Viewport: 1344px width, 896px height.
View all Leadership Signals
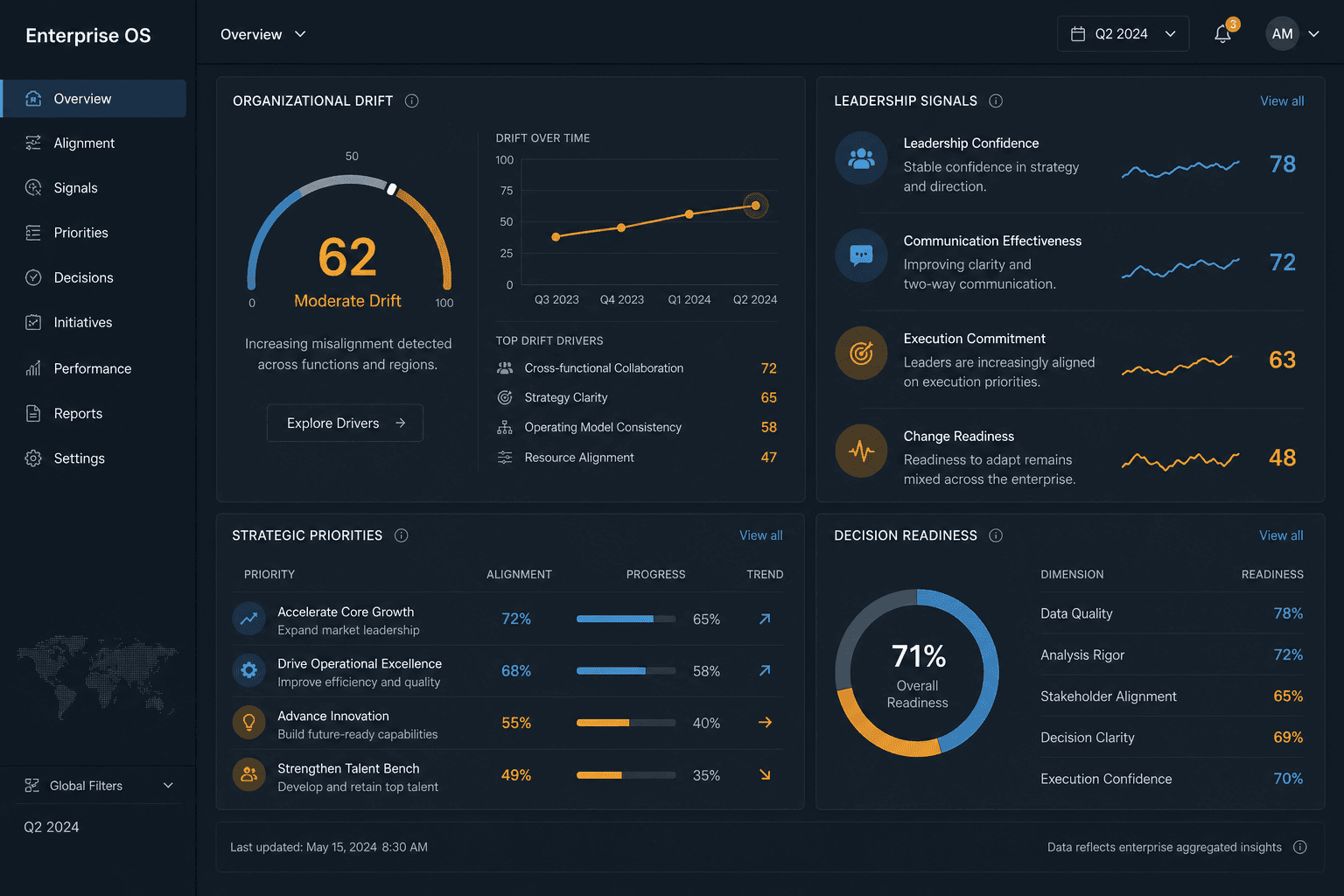[1282, 101]
